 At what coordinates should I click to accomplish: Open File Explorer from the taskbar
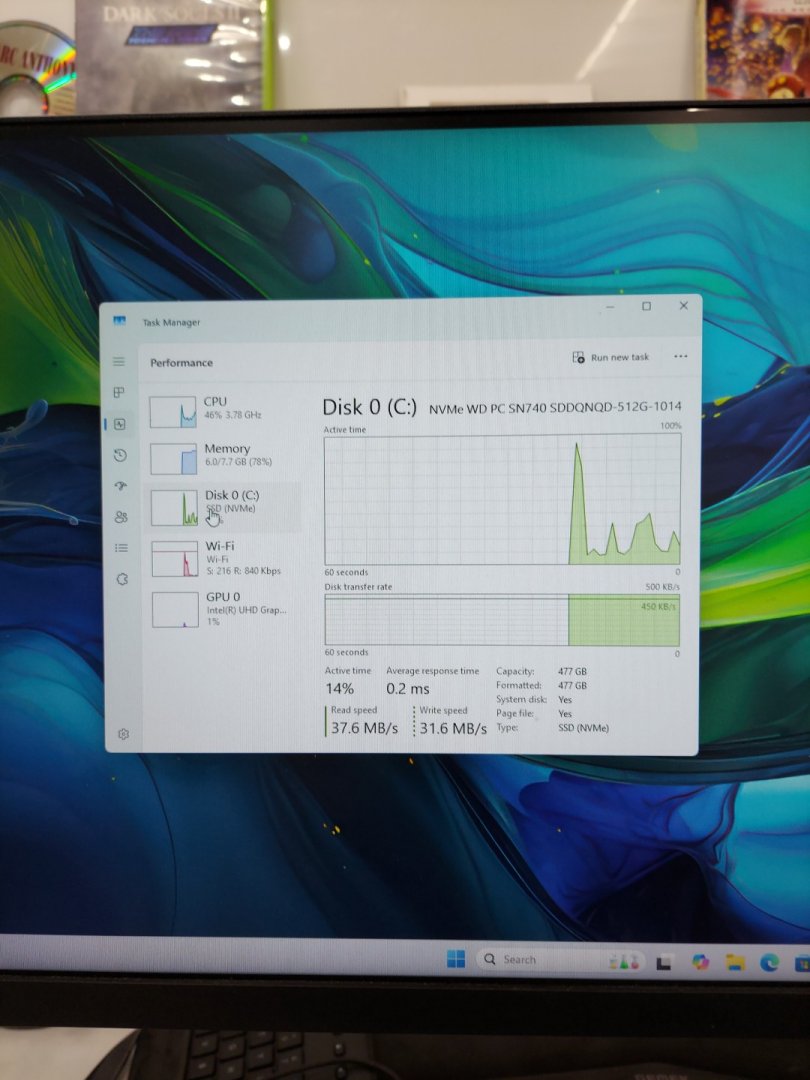click(x=735, y=962)
